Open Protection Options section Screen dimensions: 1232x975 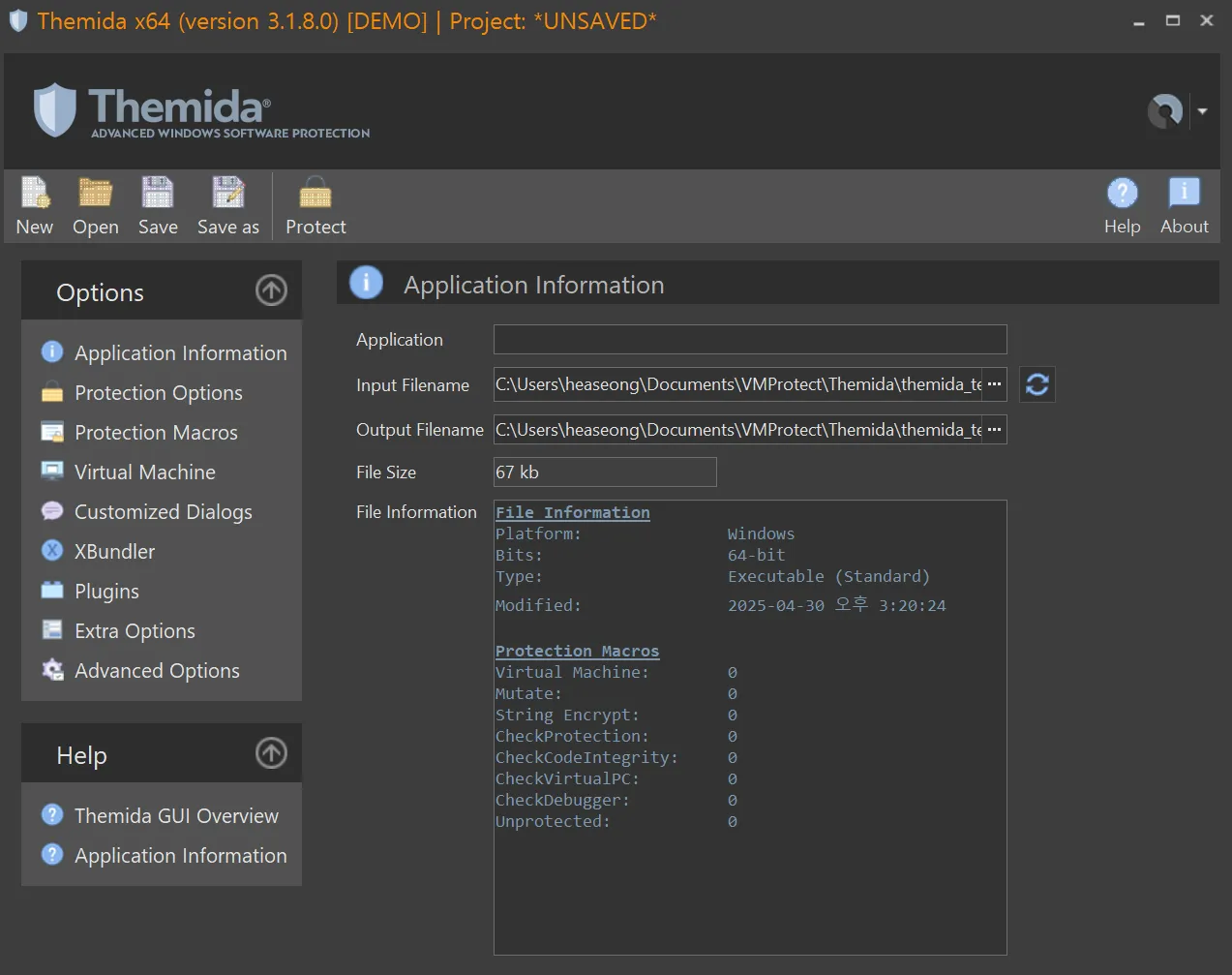pyautogui.click(x=141, y=392)
